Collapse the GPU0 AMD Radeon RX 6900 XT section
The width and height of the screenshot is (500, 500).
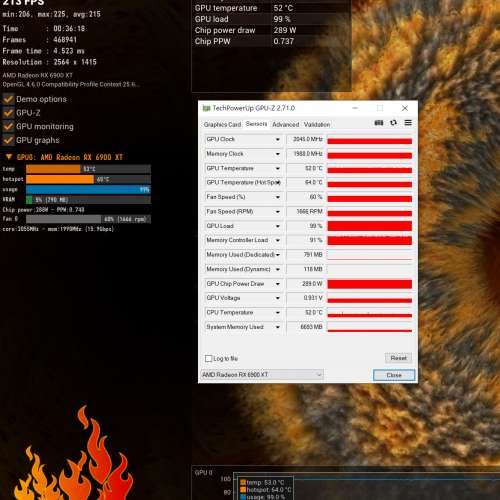9,157
